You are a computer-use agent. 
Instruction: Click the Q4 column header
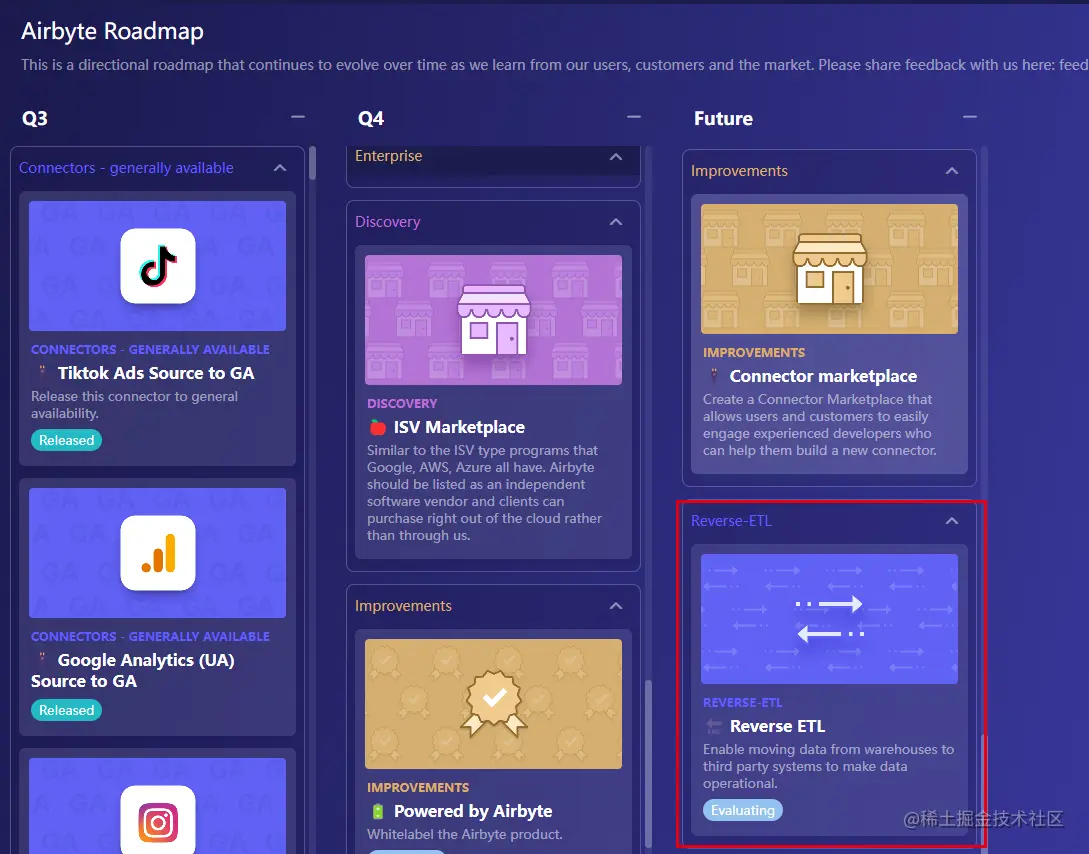(371, 119)
